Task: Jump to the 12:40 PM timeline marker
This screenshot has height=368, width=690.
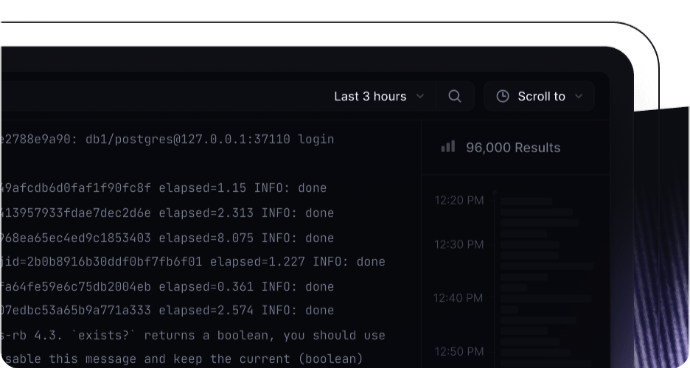Action: pyautogui.click(x=458, y=298)
